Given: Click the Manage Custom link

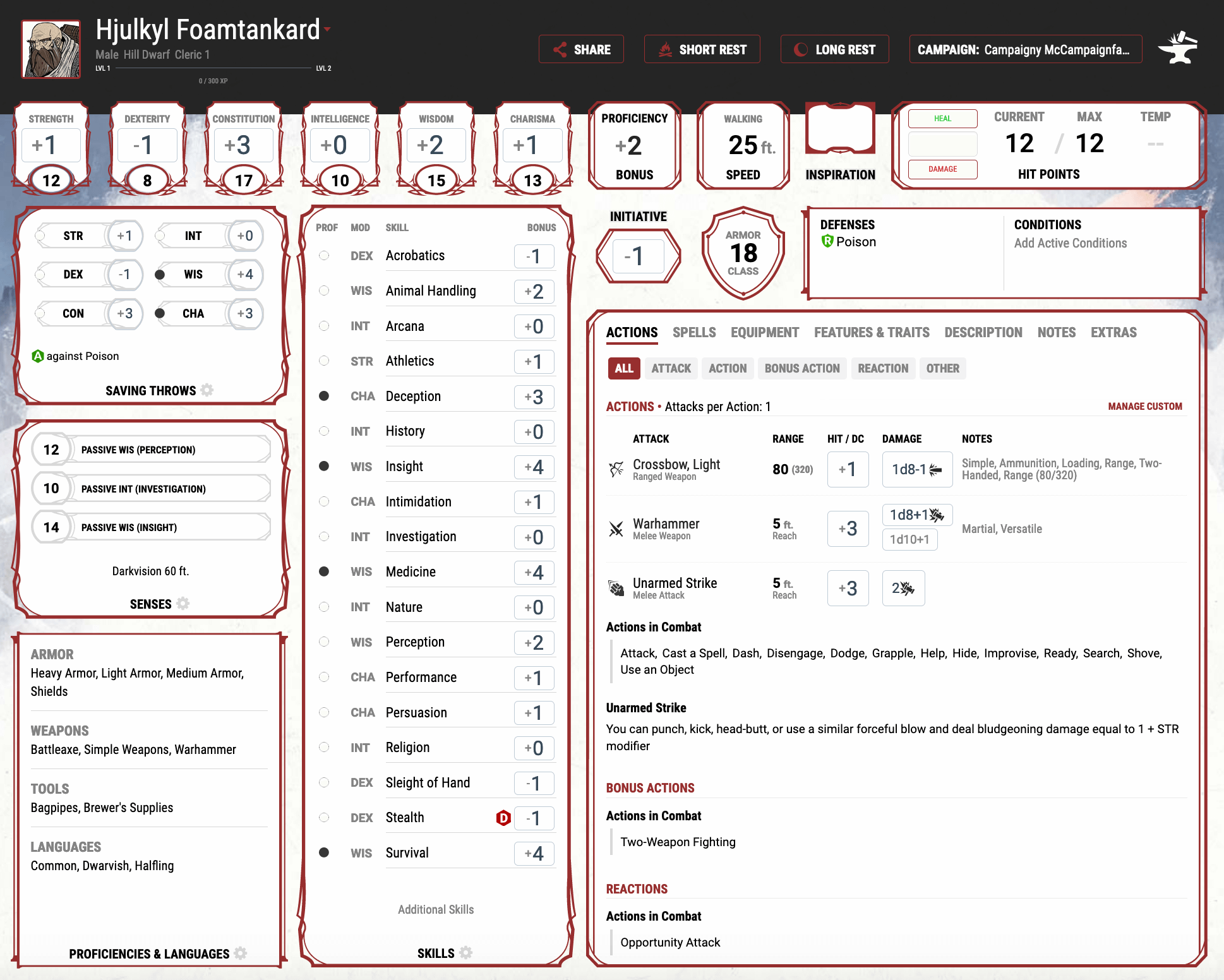Looking at the screenshot, I should 1144,407.
